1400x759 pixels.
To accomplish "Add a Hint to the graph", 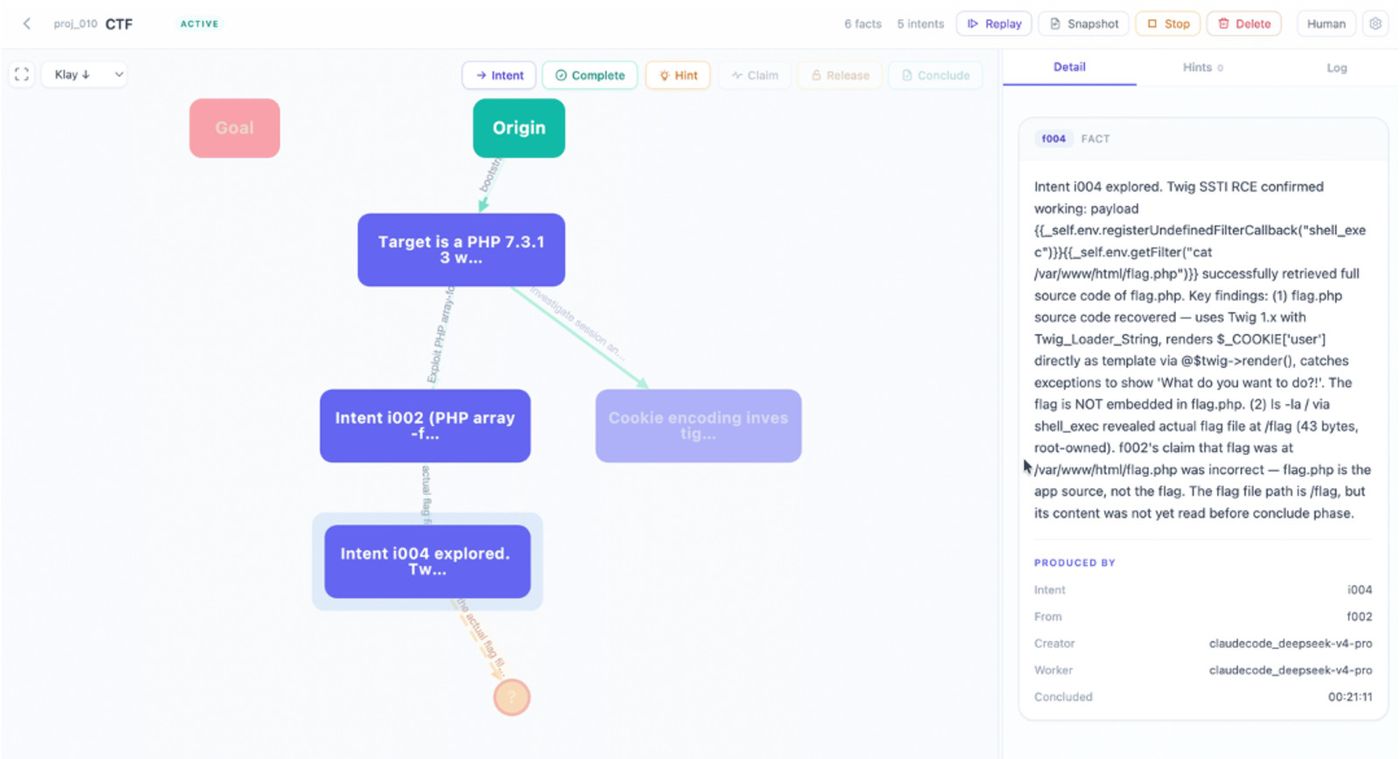I will (678, 75).
